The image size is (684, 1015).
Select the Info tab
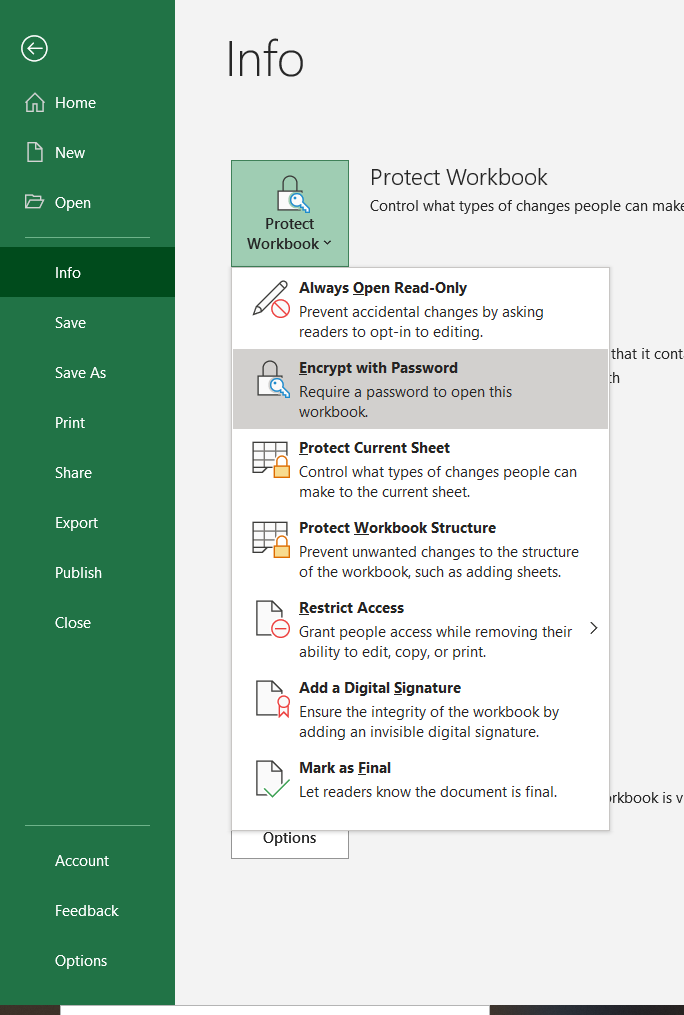[x=87, y=273]
